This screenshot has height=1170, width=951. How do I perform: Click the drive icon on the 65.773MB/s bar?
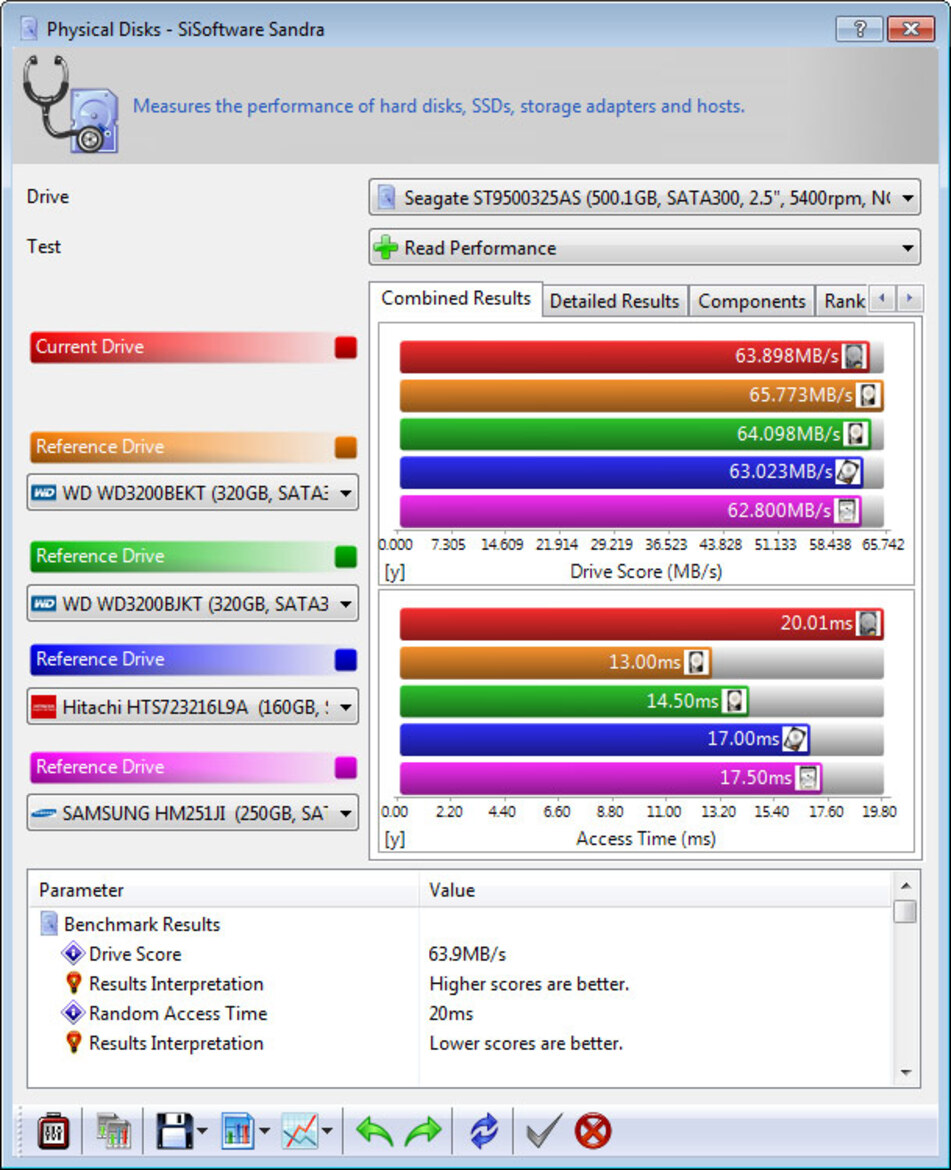pos(868,395)
